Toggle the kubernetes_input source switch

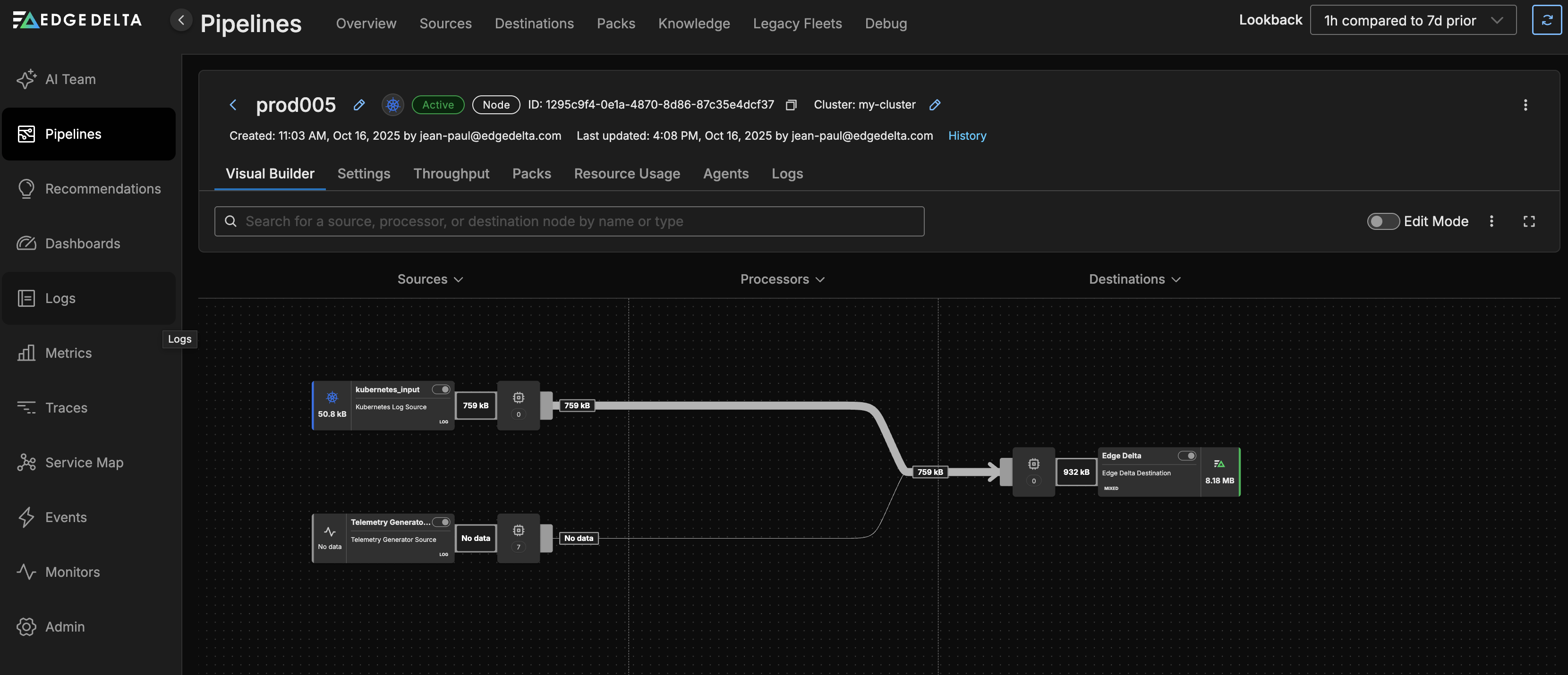click(x=441, y=390)
